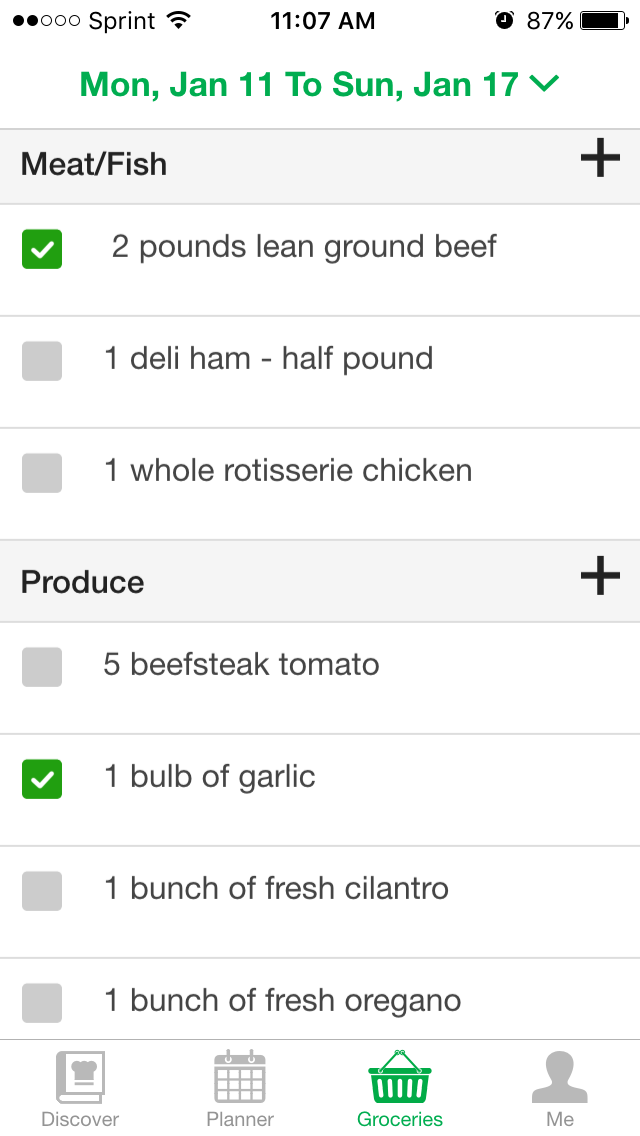640x1136 pixels.
Task: Tap the alarm clock status icon
Action: [504, 20]
